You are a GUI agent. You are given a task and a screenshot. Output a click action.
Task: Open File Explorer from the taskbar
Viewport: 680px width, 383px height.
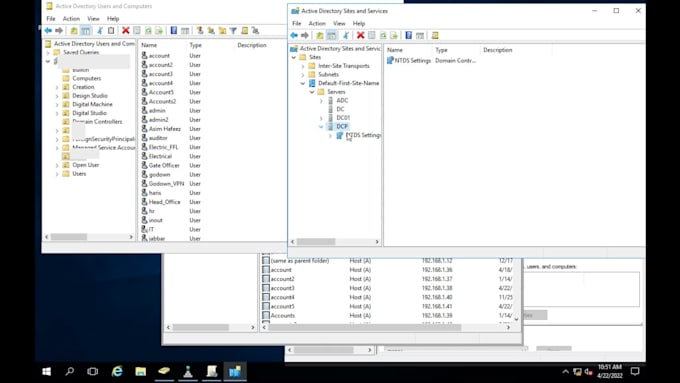tap(141, 371)
